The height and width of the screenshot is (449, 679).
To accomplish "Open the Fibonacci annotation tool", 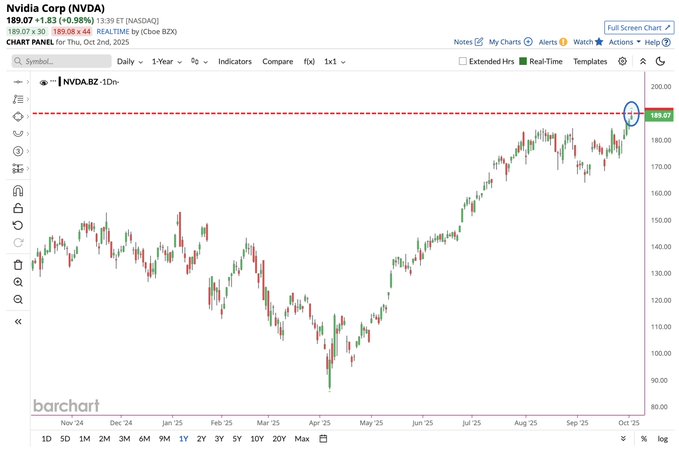I will (x=18, y=99).
